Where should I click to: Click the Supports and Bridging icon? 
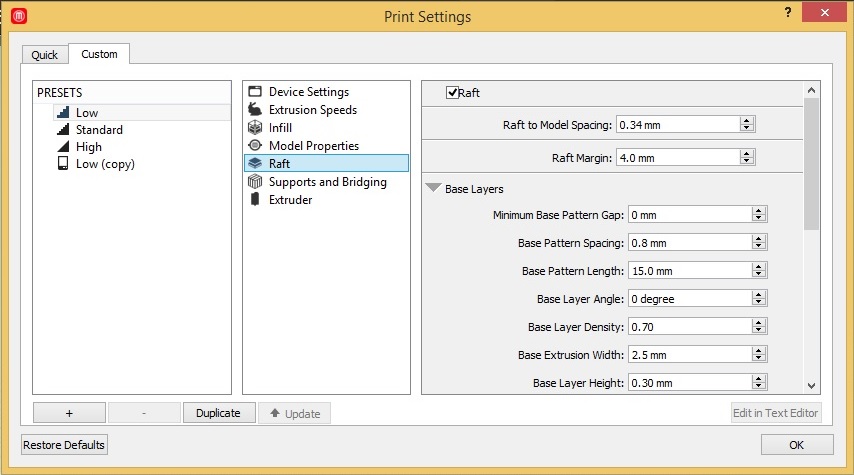point(255,182)
